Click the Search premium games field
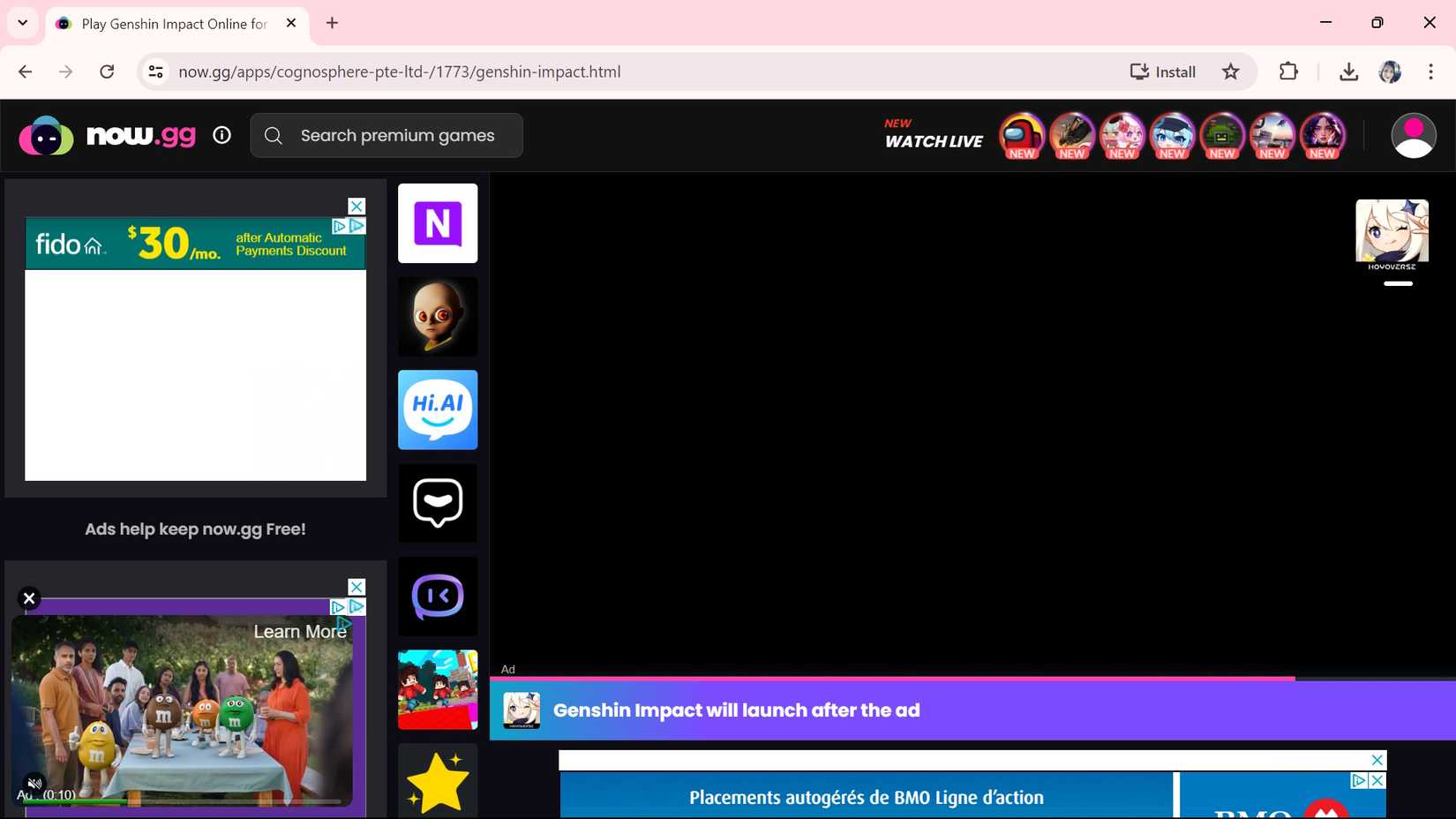This screenshot has height=819, width=1456. click(397, 136)
